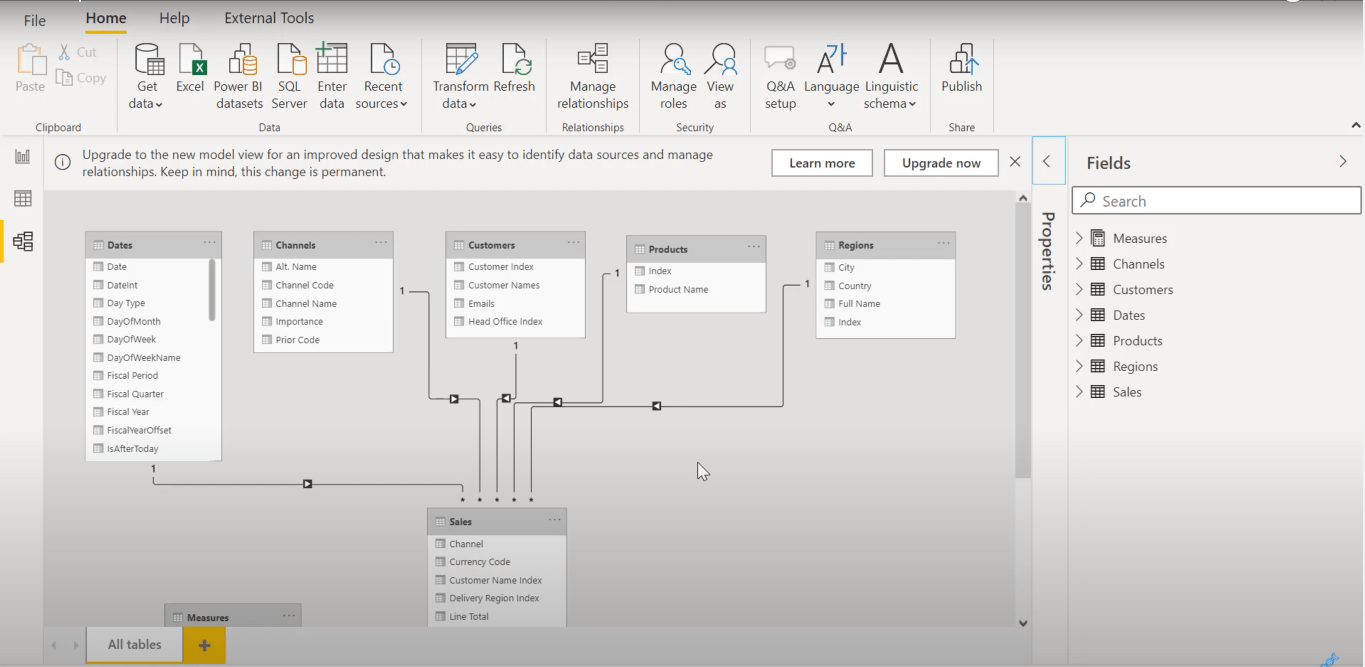The height and width of the screenshot is (667, 1365).
Task: Select the Home ribbon tab
Action: pos(106,18)
